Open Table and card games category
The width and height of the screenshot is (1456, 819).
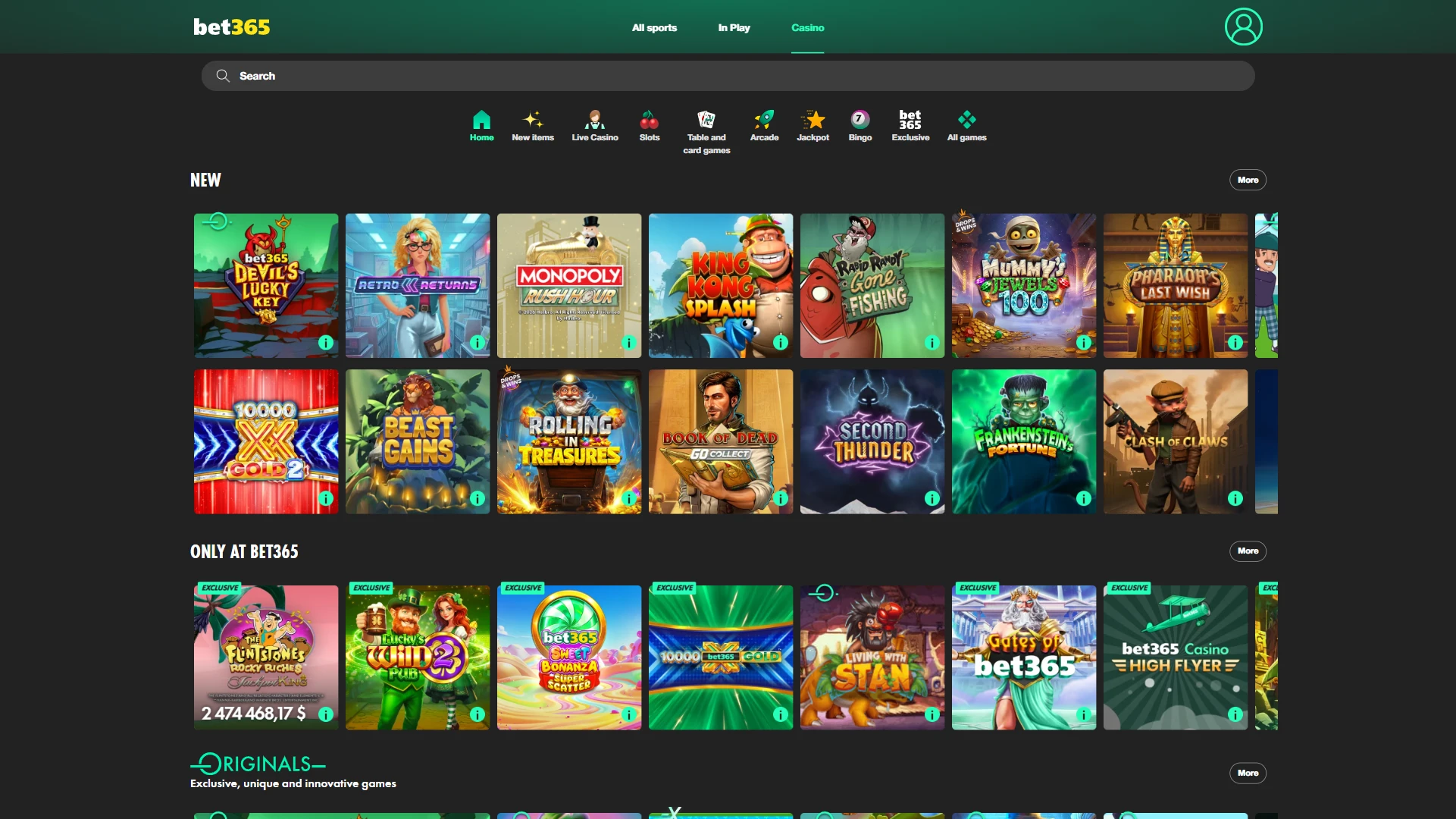[x=706, y=133]
